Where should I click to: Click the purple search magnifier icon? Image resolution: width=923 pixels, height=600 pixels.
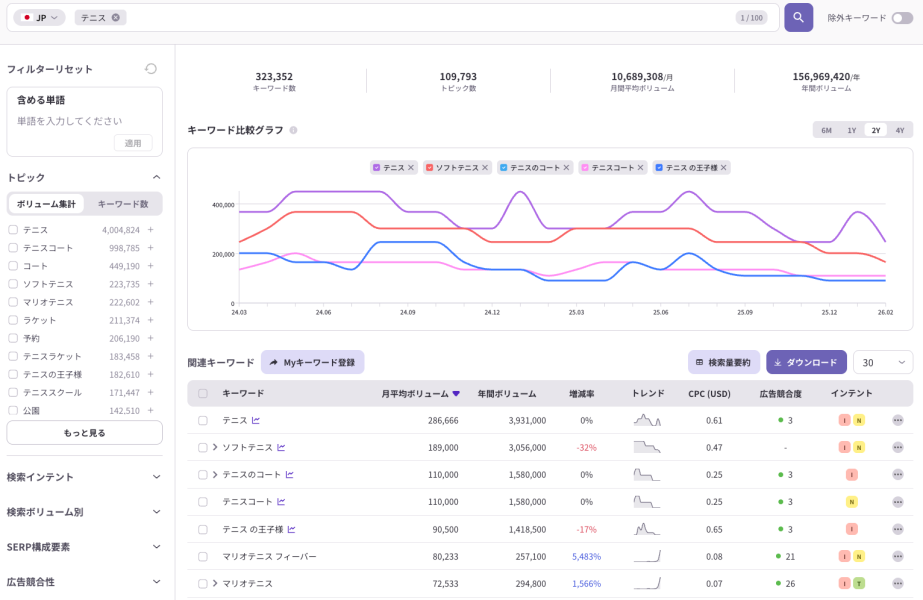[x=797, y=18]
